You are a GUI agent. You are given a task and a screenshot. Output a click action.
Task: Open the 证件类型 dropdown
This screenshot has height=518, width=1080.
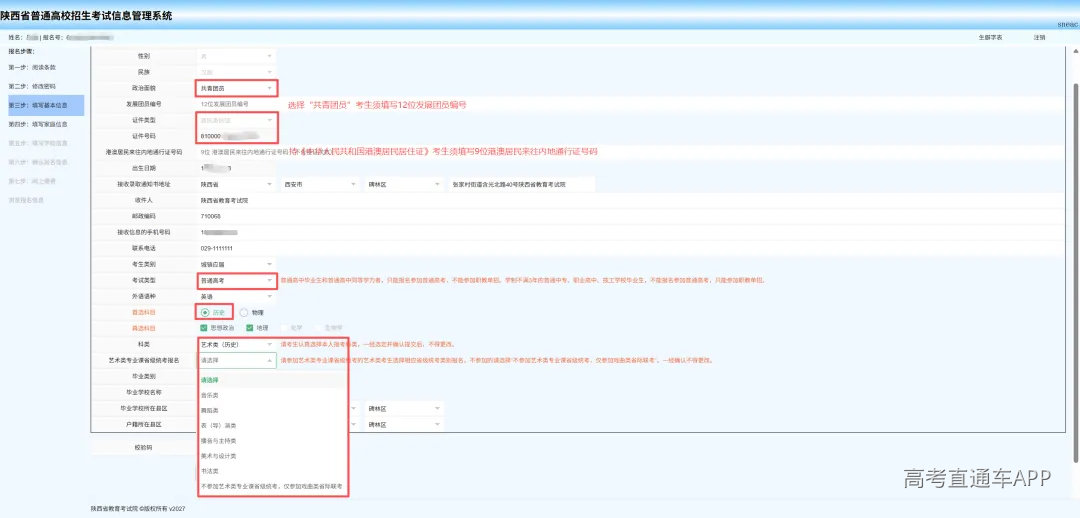[236, 121]
